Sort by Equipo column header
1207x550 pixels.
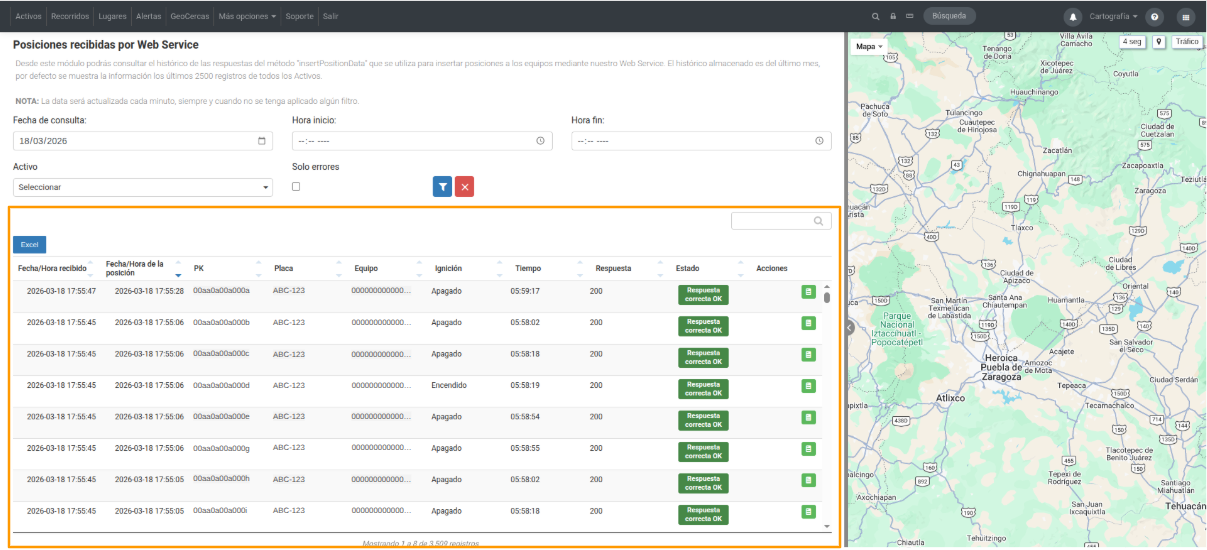pos(389,268)
